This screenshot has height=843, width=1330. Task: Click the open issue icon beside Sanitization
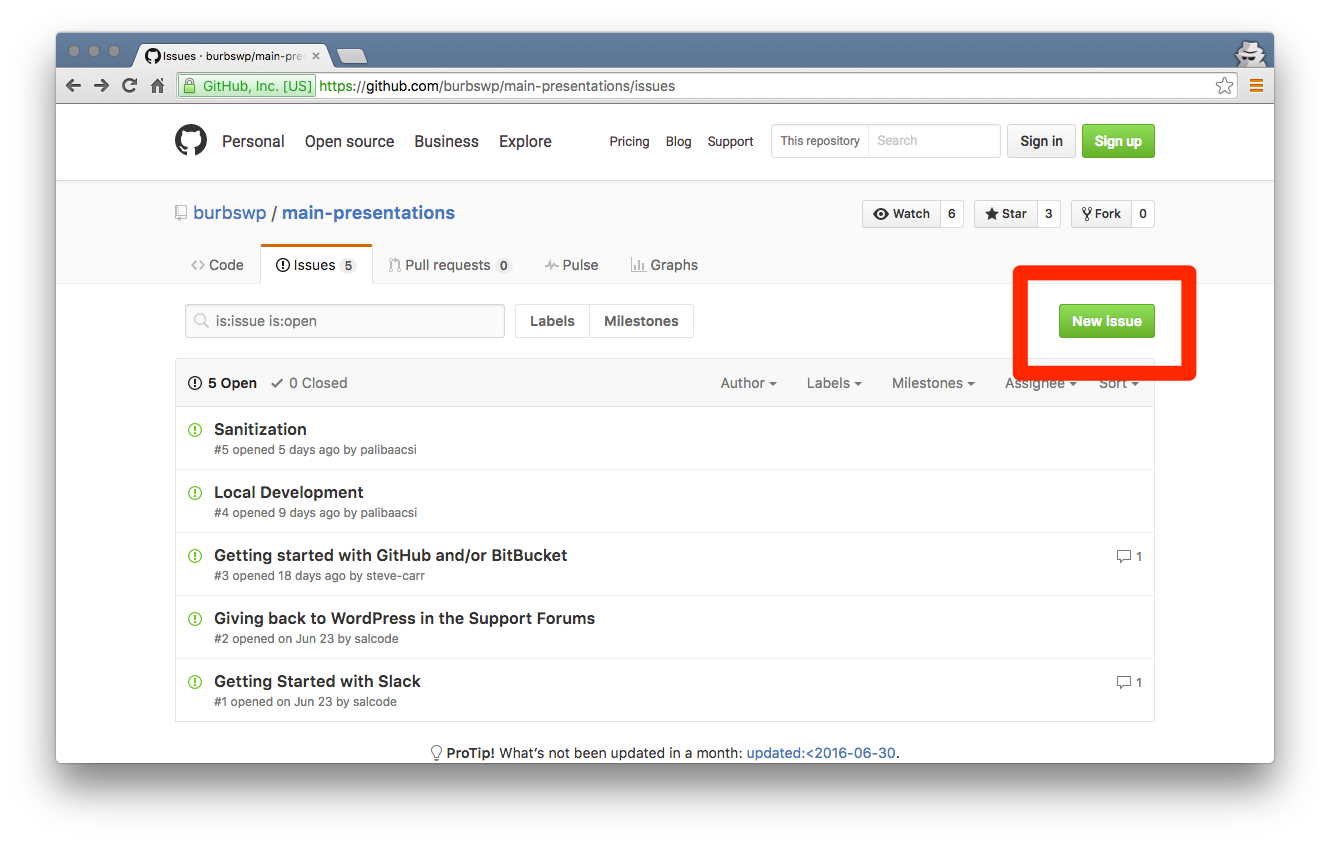[195, 430]
